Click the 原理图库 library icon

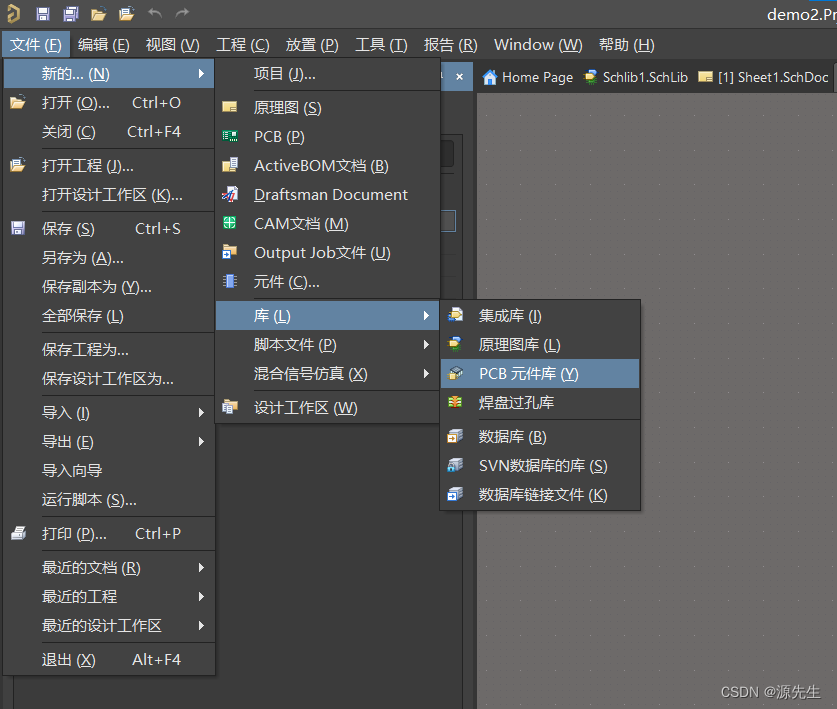pos(455,344)
